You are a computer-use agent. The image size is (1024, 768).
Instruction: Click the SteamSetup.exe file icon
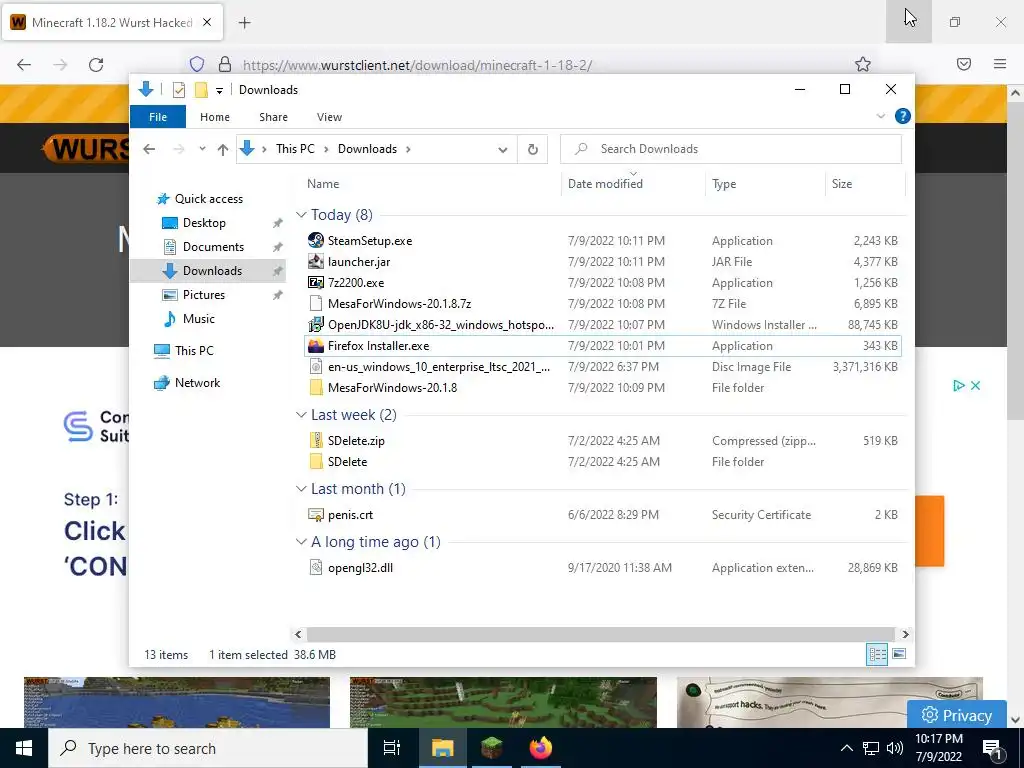pos(316,240)
